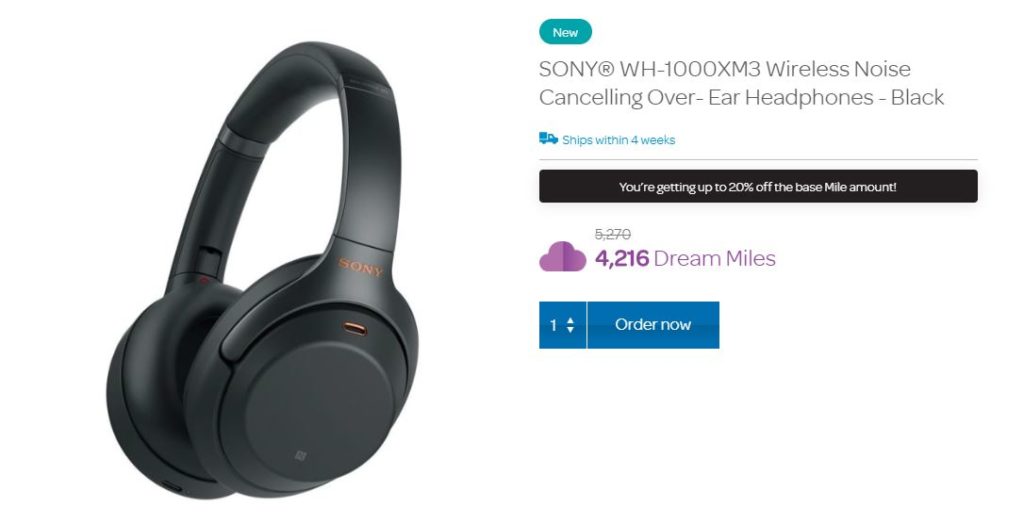Click the NFC symbol on the ear cup
Image resolution: width=1024 pixels, height=523 pixels.
tap(300, 455)
